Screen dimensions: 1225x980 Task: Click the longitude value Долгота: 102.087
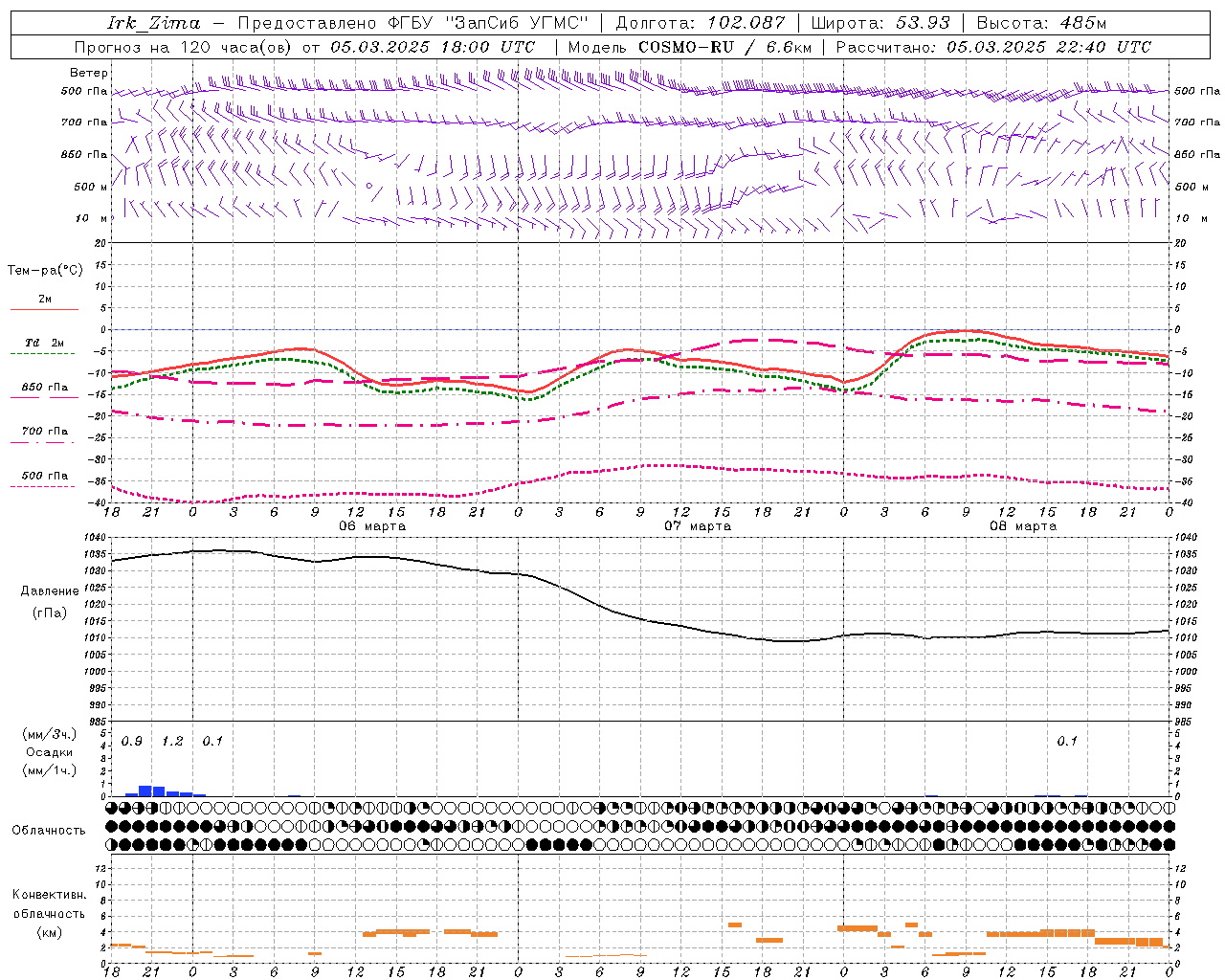701,23
